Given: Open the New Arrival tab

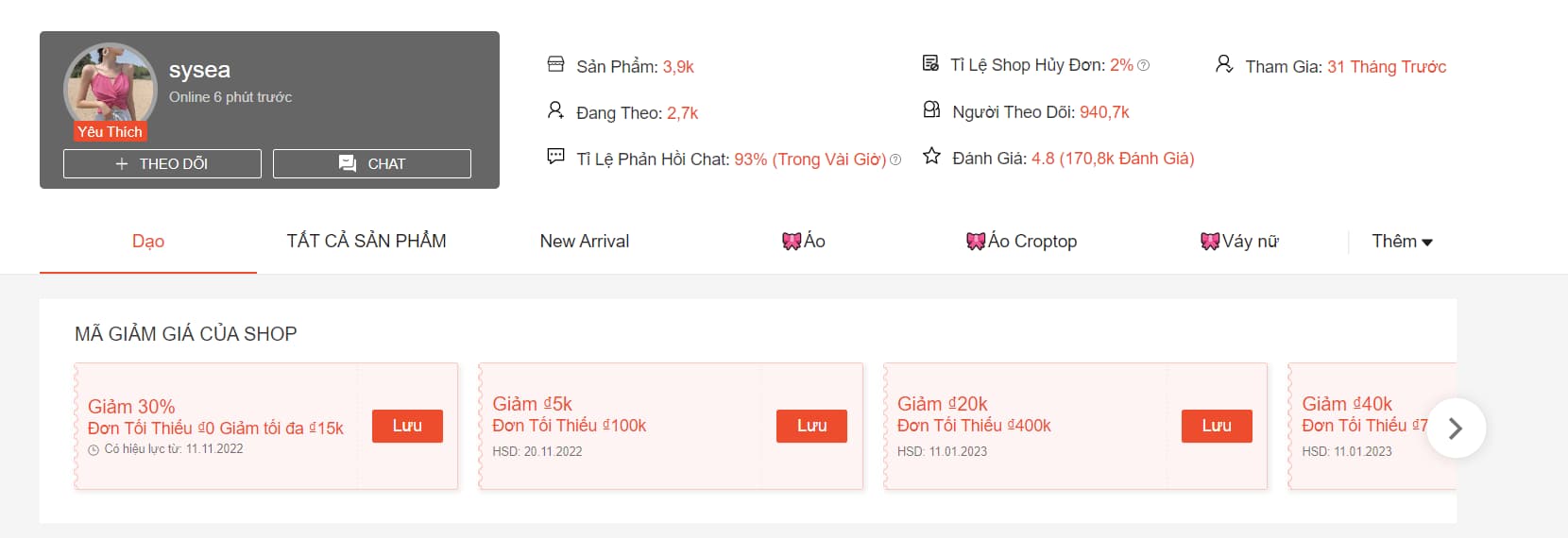Looking at the screenshot, I should [x=585, y=242].
